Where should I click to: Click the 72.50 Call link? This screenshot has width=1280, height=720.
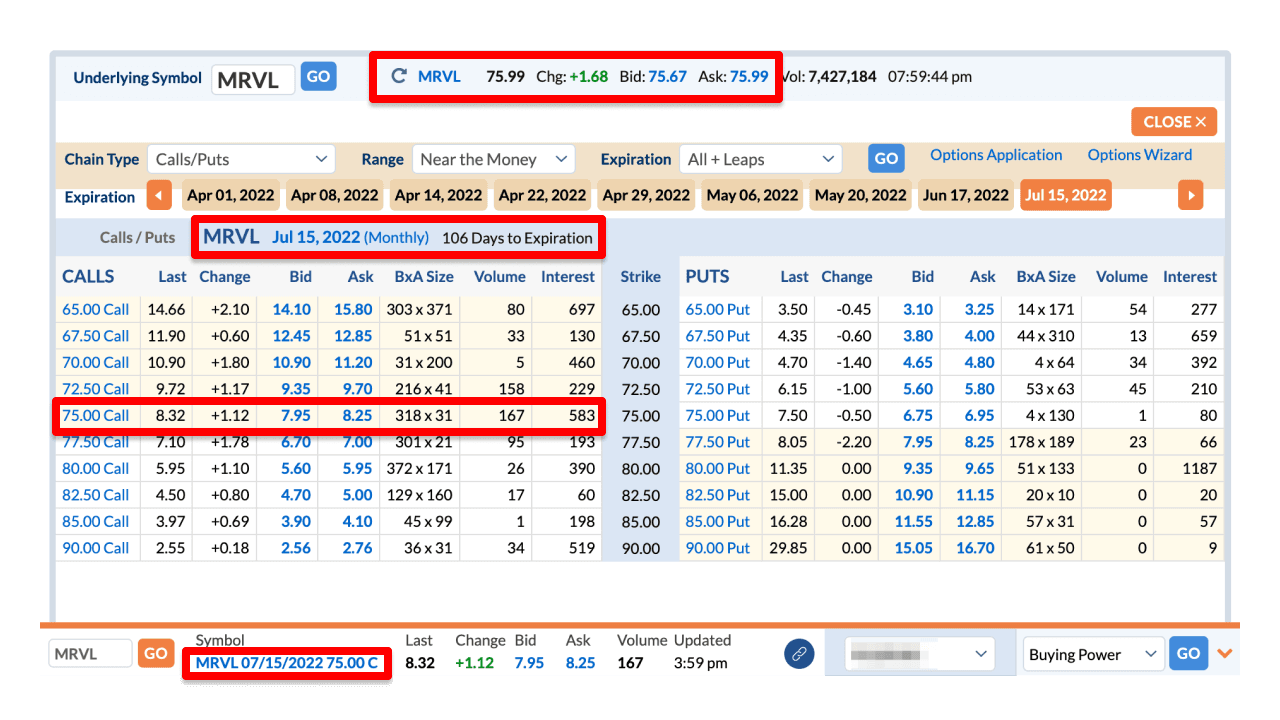96,389
